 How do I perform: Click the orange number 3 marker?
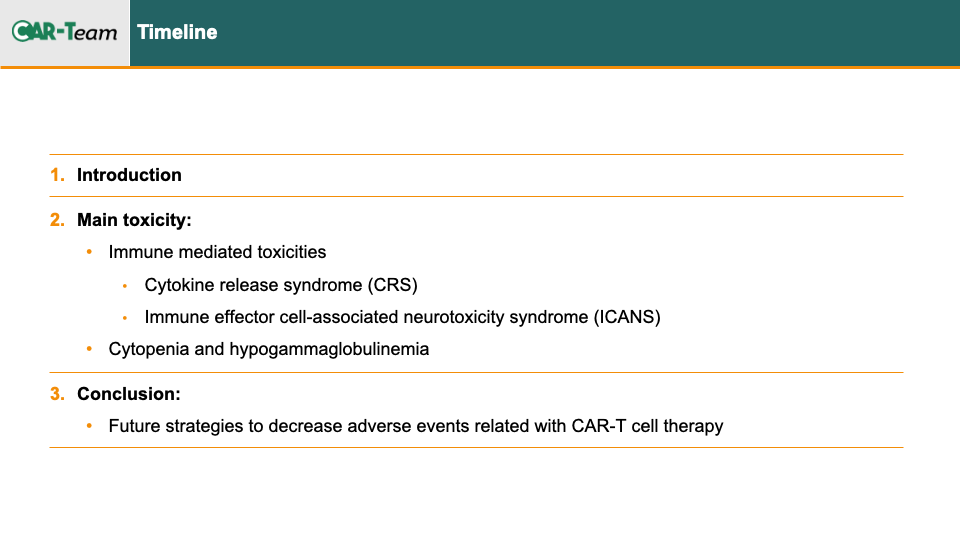[57, 394]
